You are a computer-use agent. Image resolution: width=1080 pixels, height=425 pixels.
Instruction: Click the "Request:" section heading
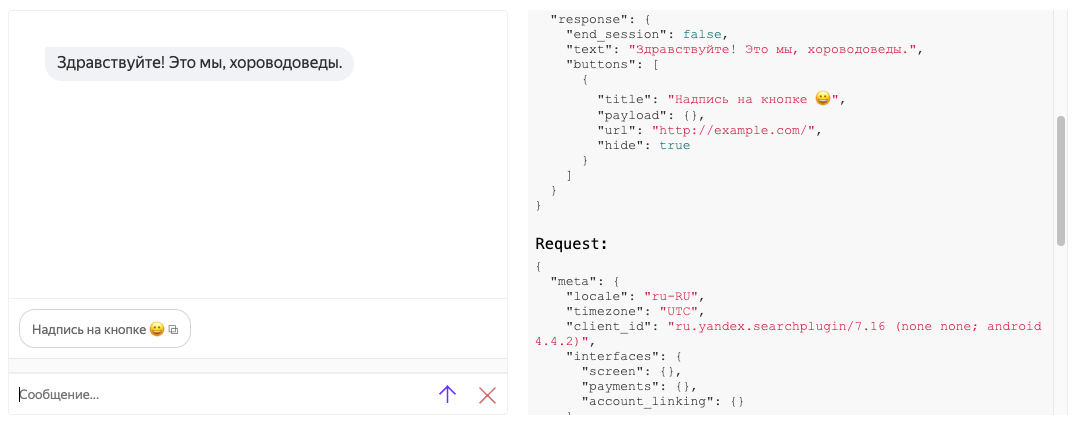[x=571, y=243]
